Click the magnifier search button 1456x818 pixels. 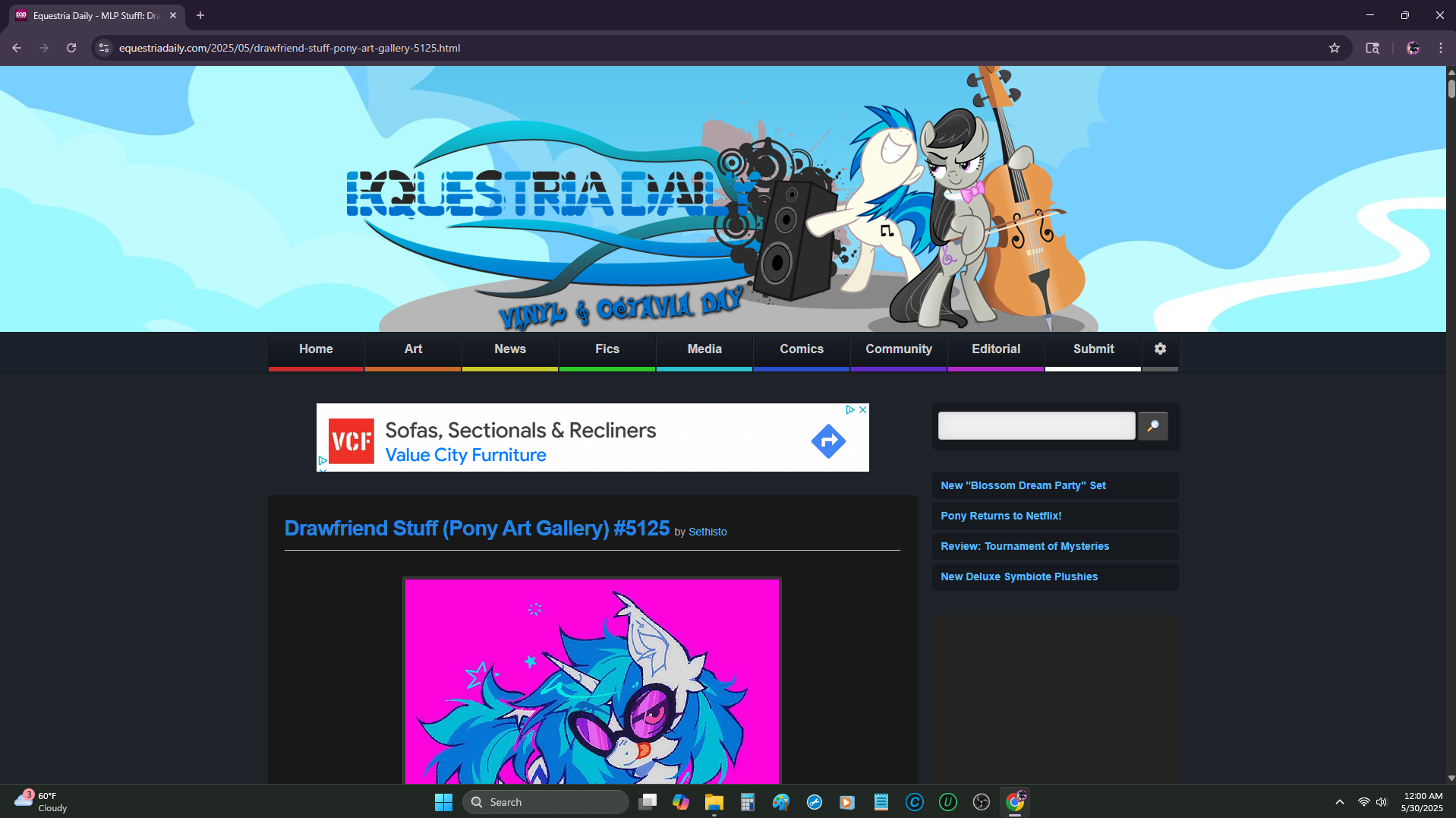tap(1153, 426)
